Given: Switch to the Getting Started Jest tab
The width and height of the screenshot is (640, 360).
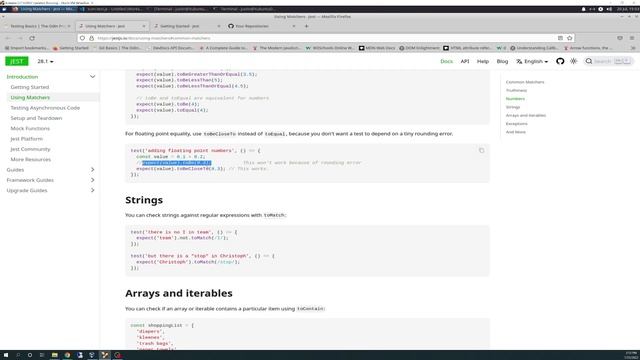Looking at the screenshot, I should [x=187, y=26].
